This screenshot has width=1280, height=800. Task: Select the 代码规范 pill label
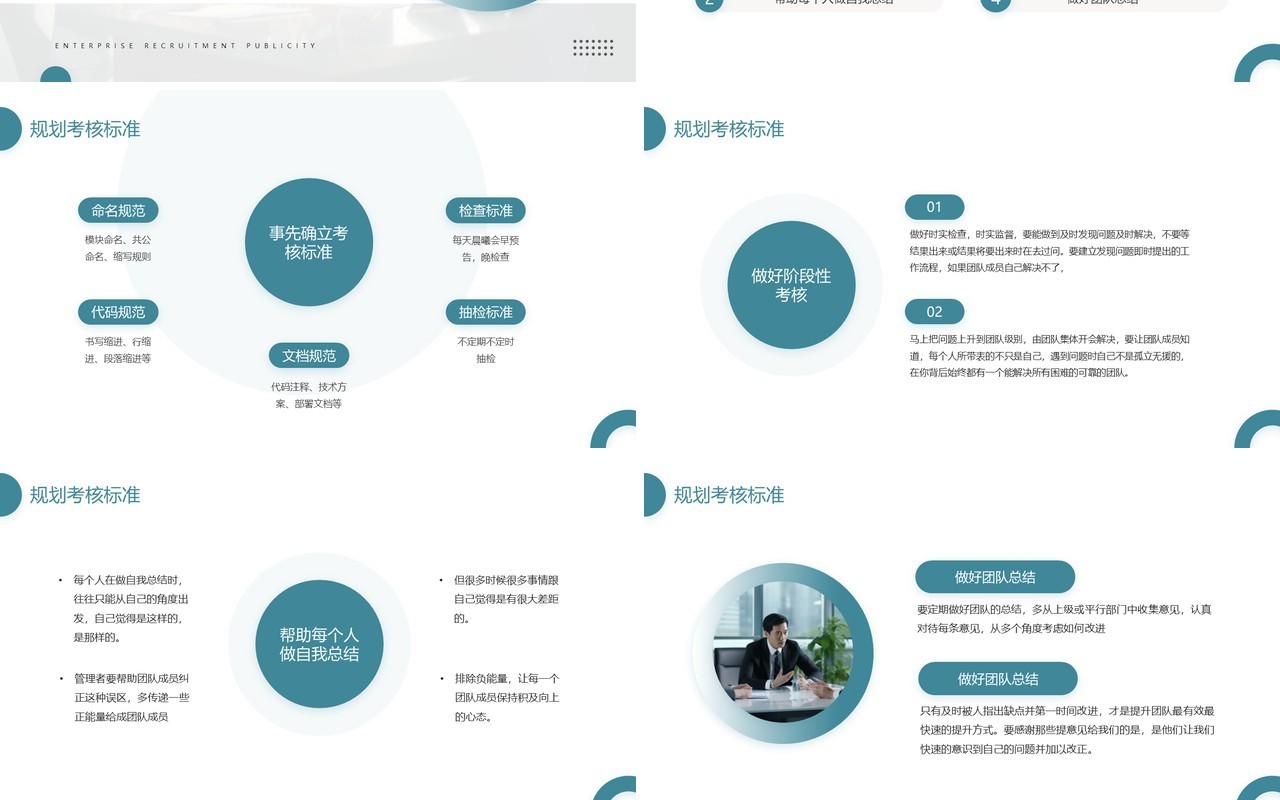pyautogui.click(x=118, y=312)
